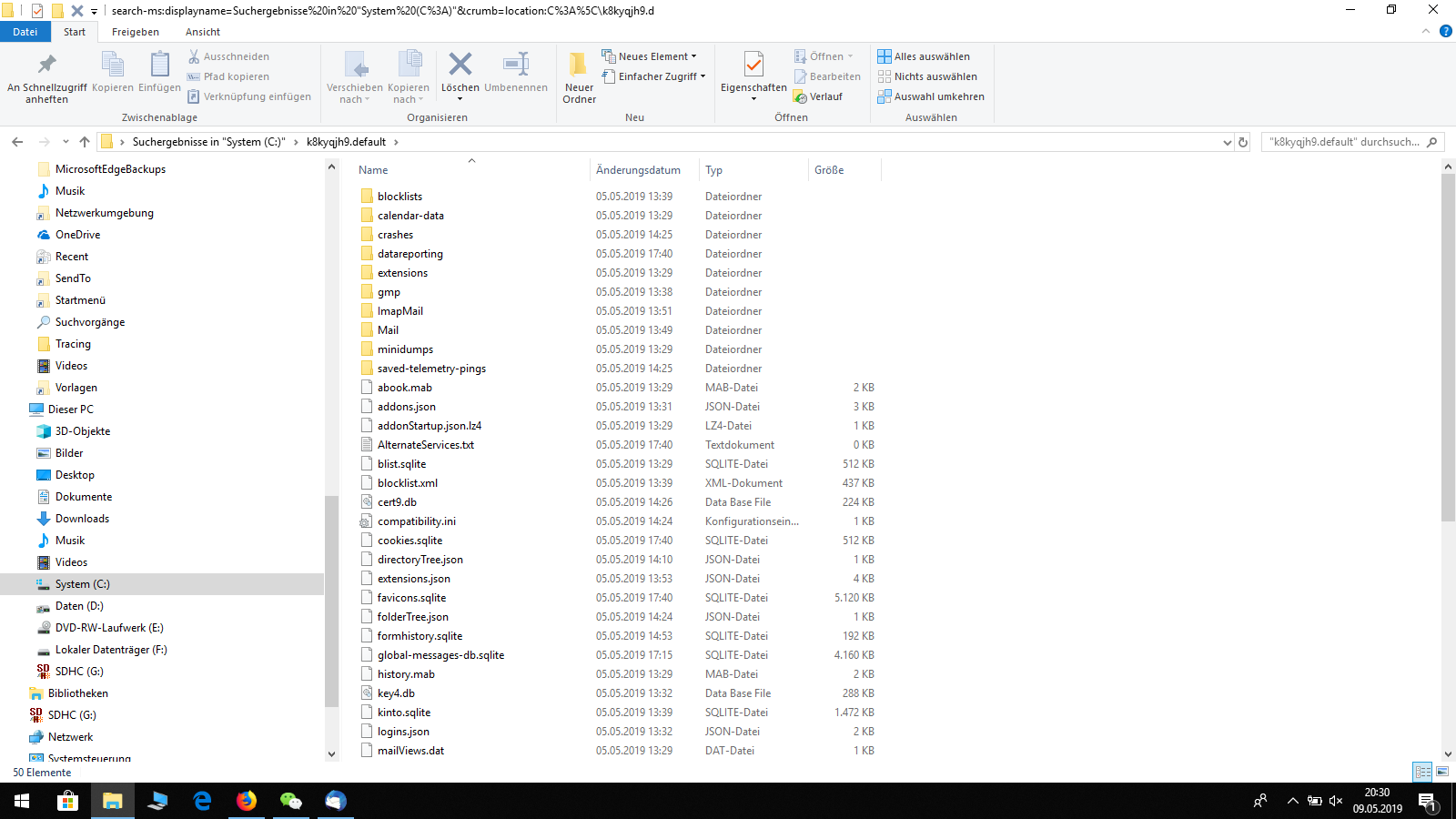Click the Neuer Ordner icon
The height and width of the screenshot is (819, 1456).
point(579,66)
